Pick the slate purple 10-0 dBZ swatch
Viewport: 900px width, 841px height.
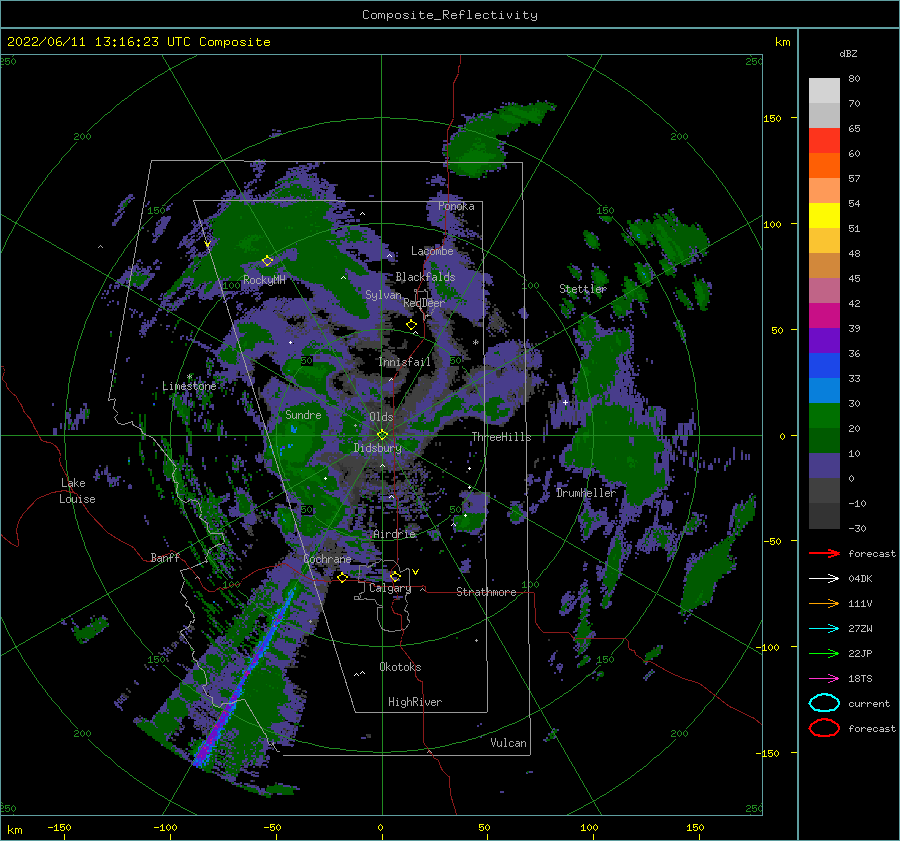(x=824, y=466)
